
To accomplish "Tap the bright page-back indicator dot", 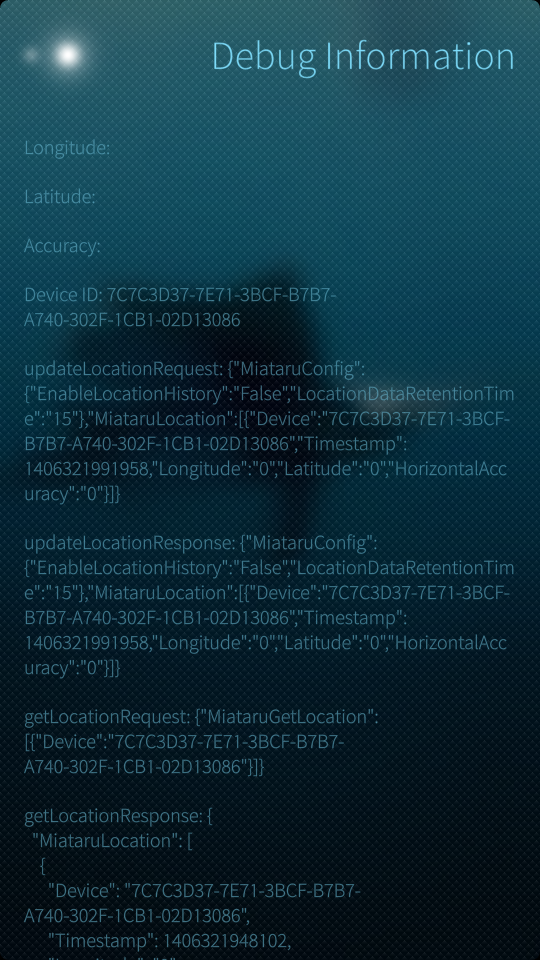I will 68,56.
